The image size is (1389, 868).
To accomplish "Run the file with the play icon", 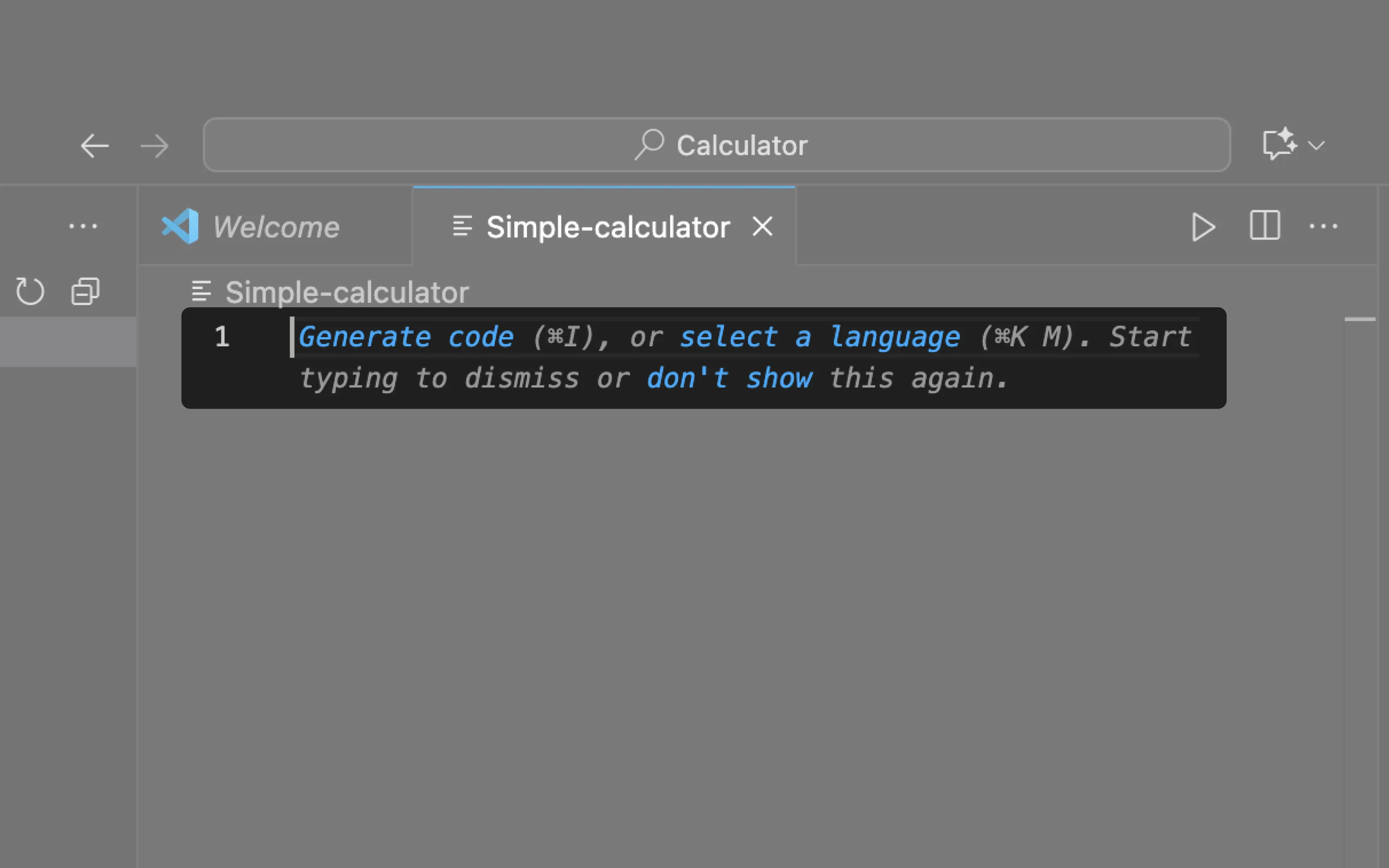I will click(x=1202, y=227).
